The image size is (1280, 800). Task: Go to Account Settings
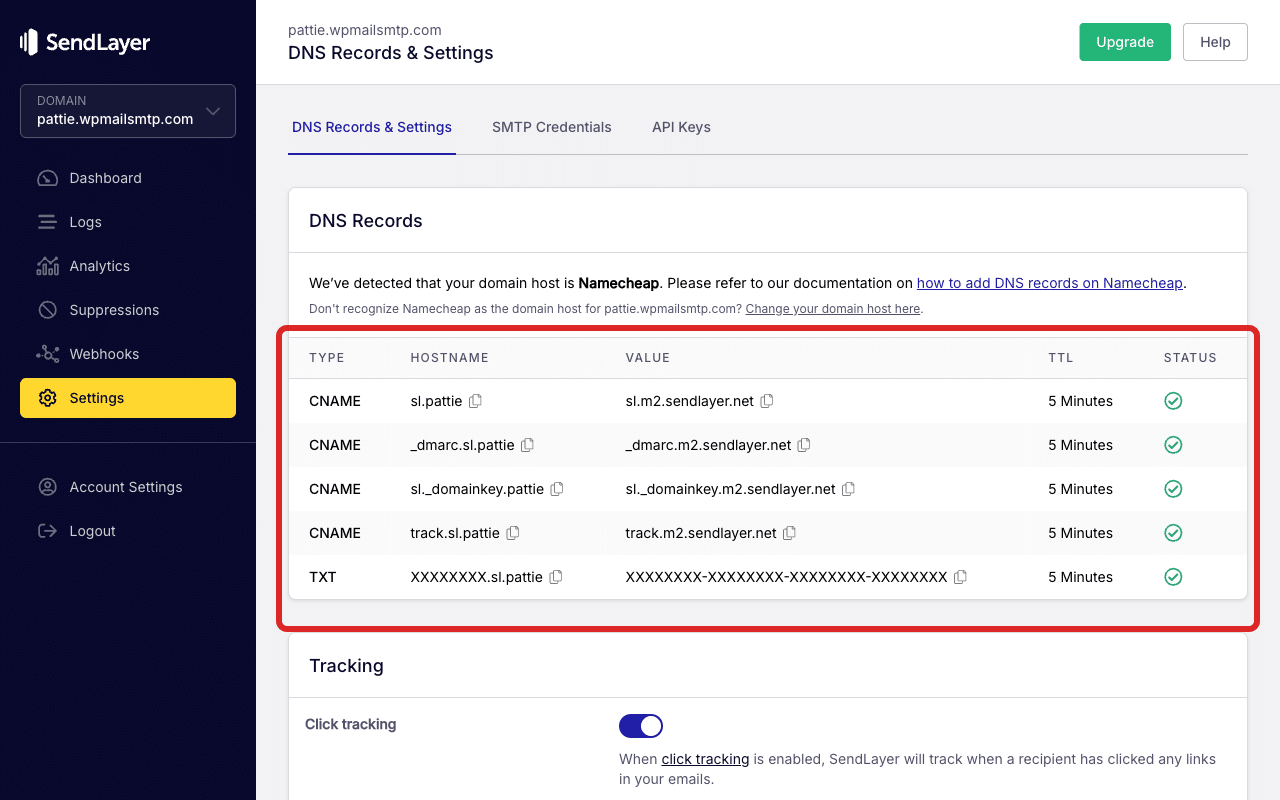128,487
